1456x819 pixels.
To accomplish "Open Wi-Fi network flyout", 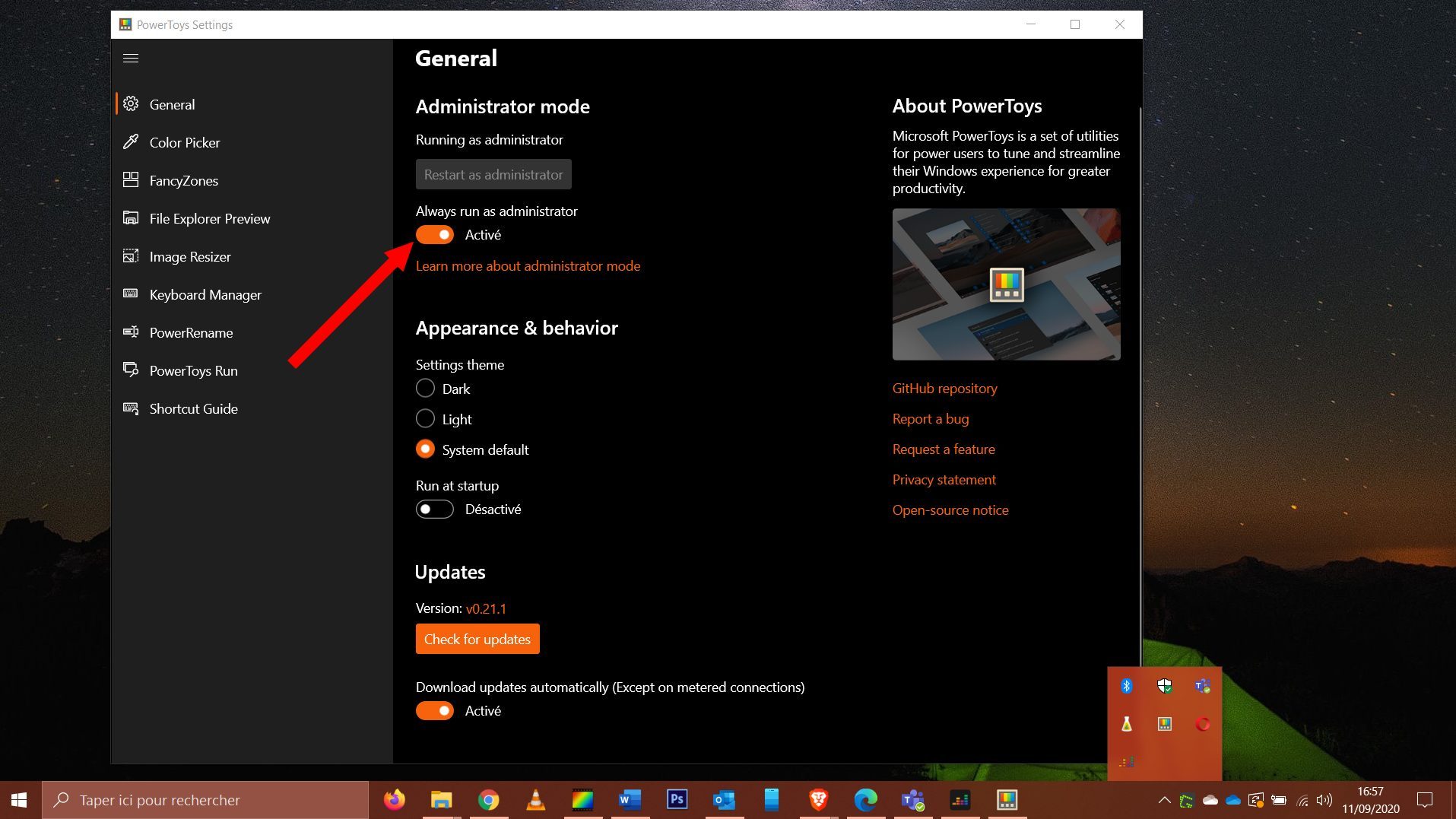I will point(1302,800).
